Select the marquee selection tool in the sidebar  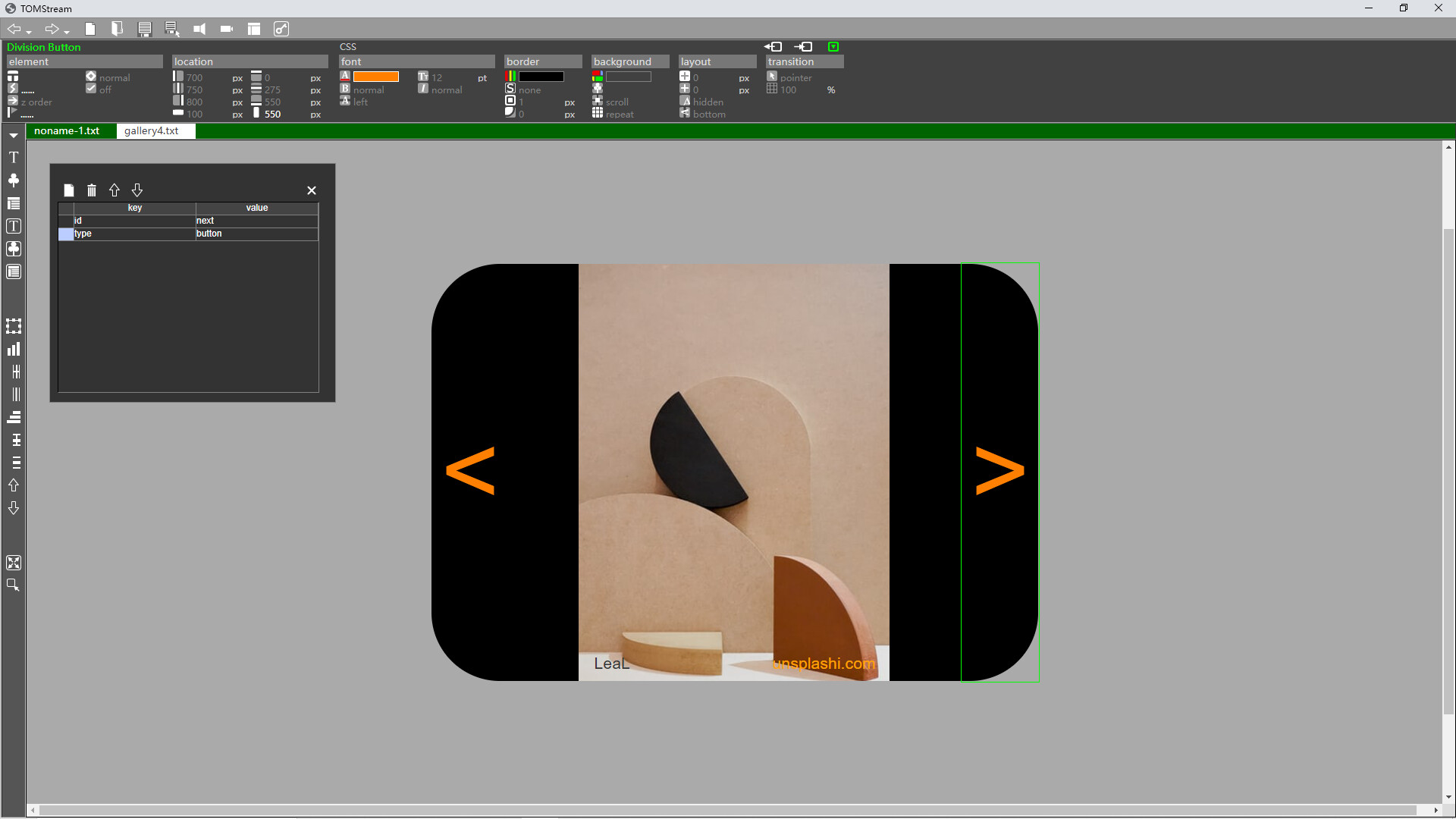click(x=13, y=326)
